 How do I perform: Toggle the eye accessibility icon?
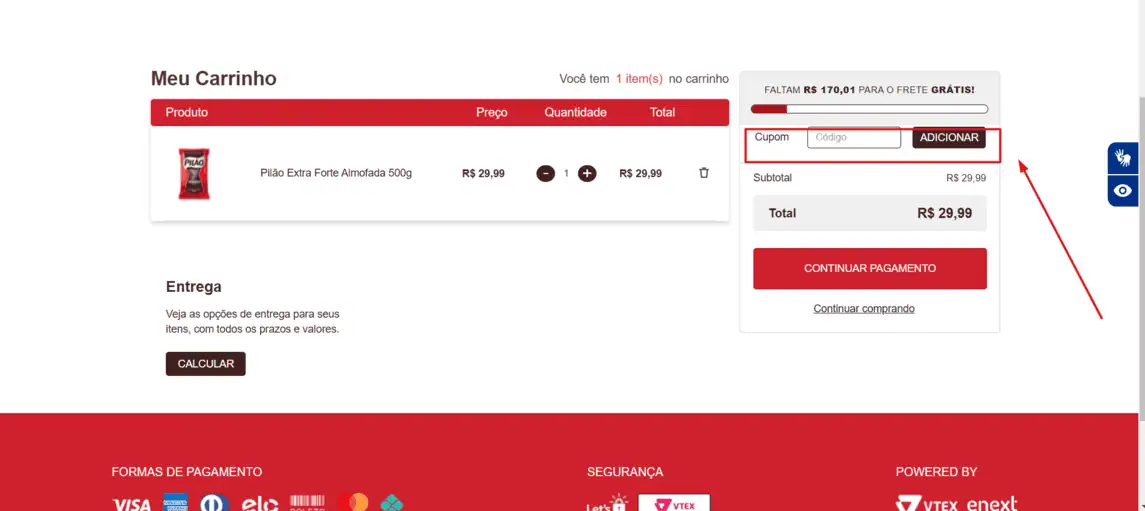coord(1123,191)
